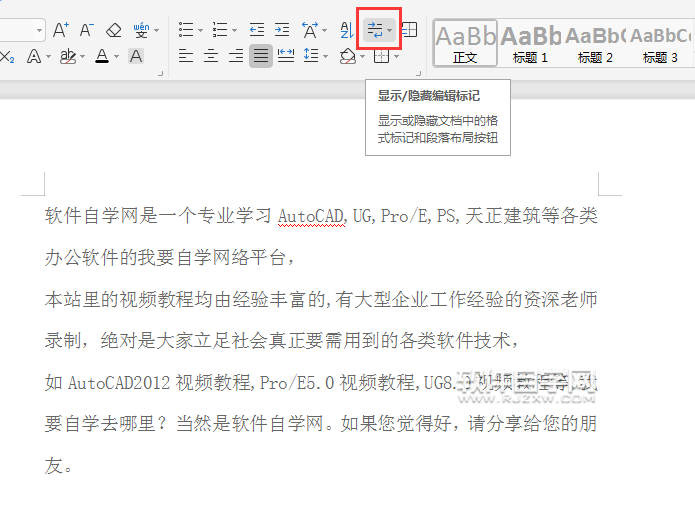695x523 pixels.
Task: Click the line starting 录制，绝对是大家
Action: [x=281, y=341]
